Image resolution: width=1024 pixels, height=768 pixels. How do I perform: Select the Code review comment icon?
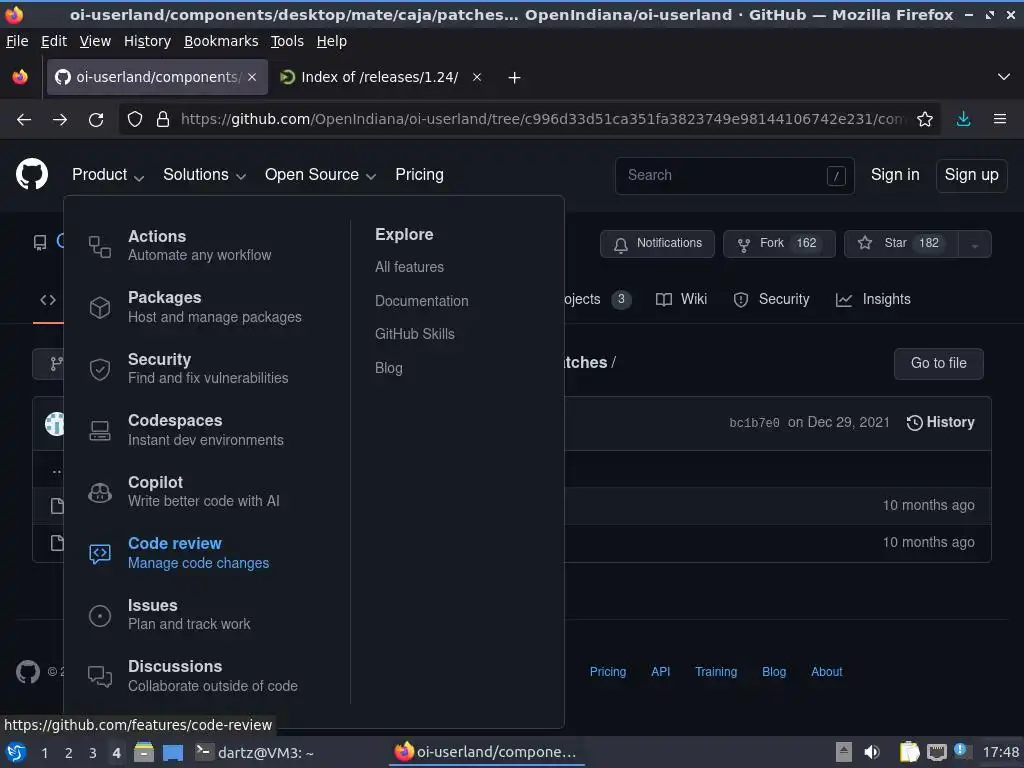(x=100, y=554)
